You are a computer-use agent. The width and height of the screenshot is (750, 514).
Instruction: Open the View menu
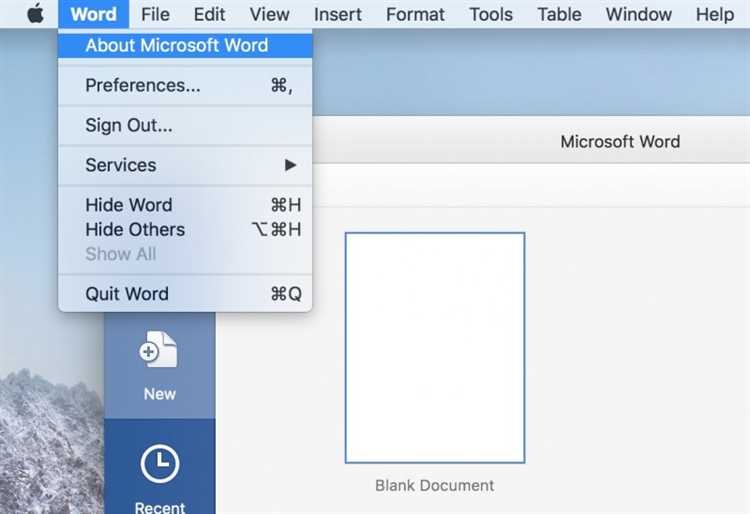coord(269,14)
